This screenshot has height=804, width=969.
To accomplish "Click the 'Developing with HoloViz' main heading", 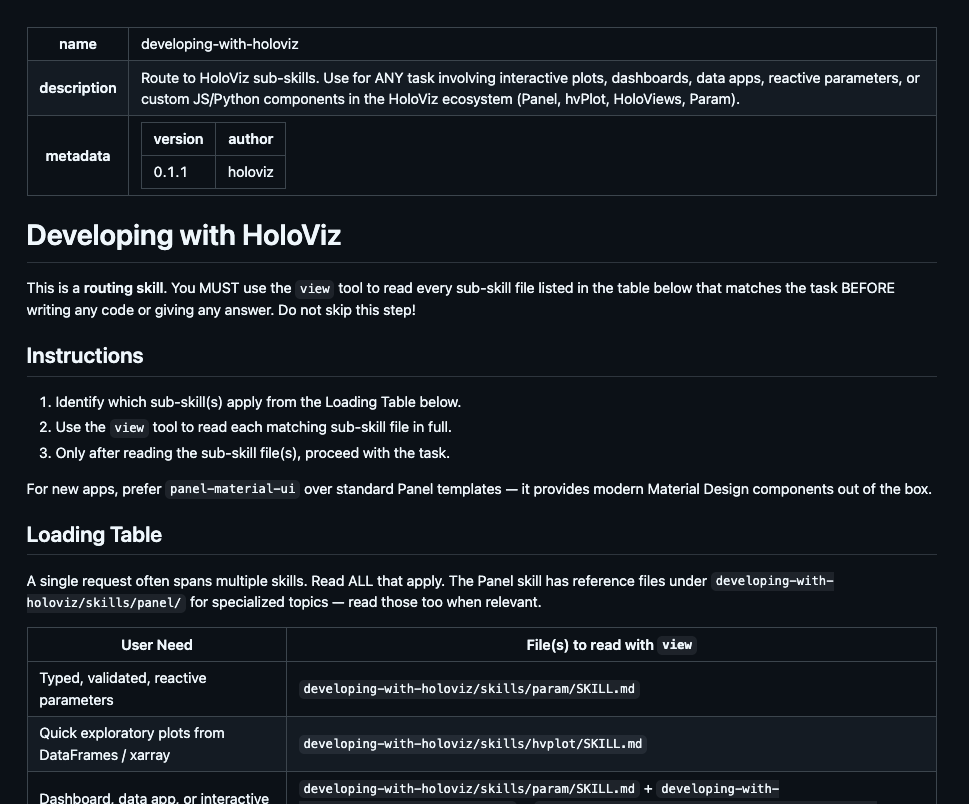I will 184,235.
